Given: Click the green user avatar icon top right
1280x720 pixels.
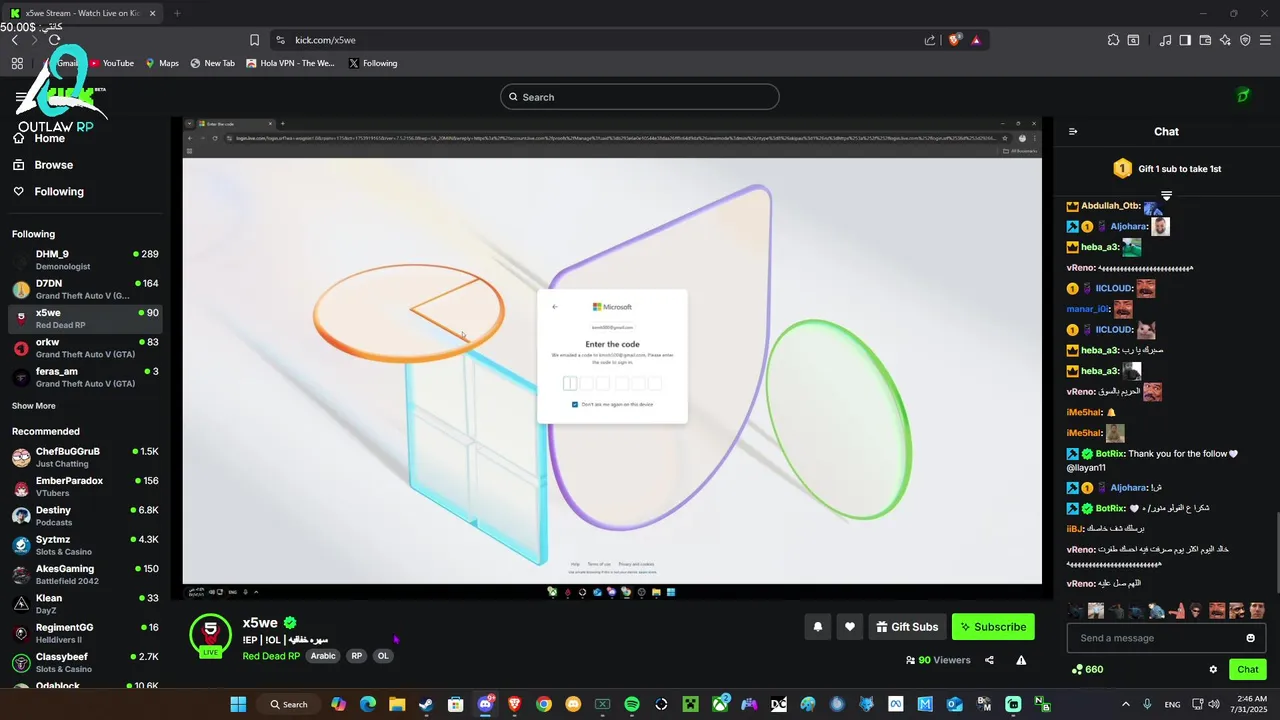Looking at the screenshot, I should point(1243,96).
